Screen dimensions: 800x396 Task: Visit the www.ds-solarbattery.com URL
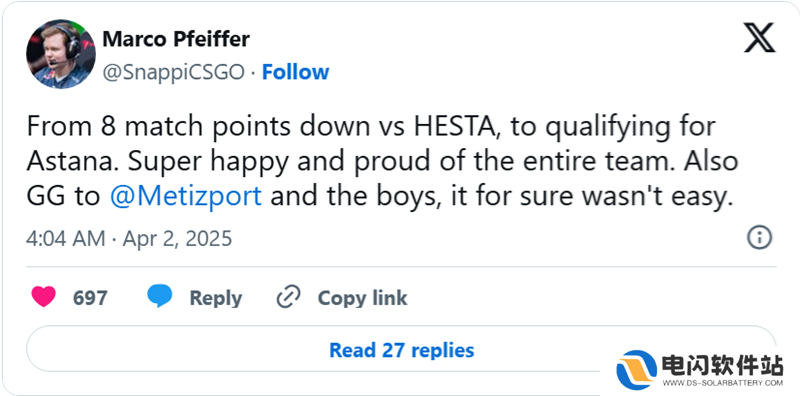click(722, 383)
